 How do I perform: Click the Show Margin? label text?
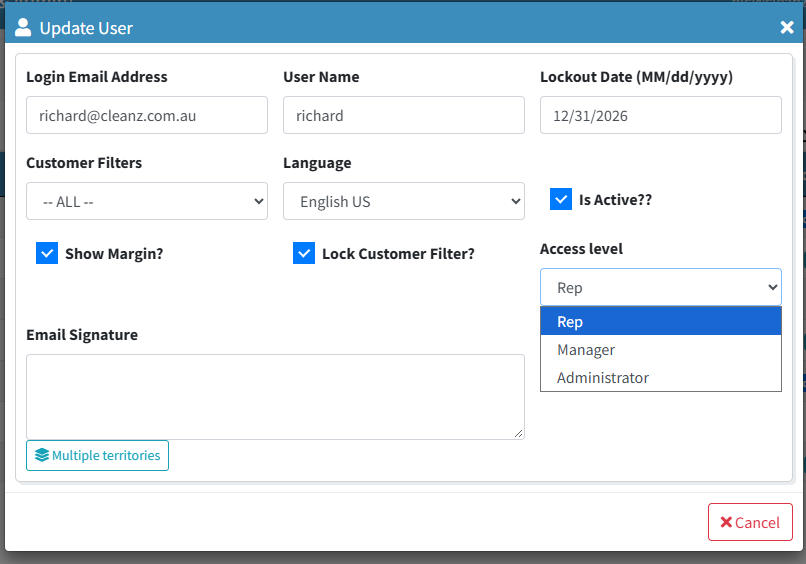click(114, 253)
